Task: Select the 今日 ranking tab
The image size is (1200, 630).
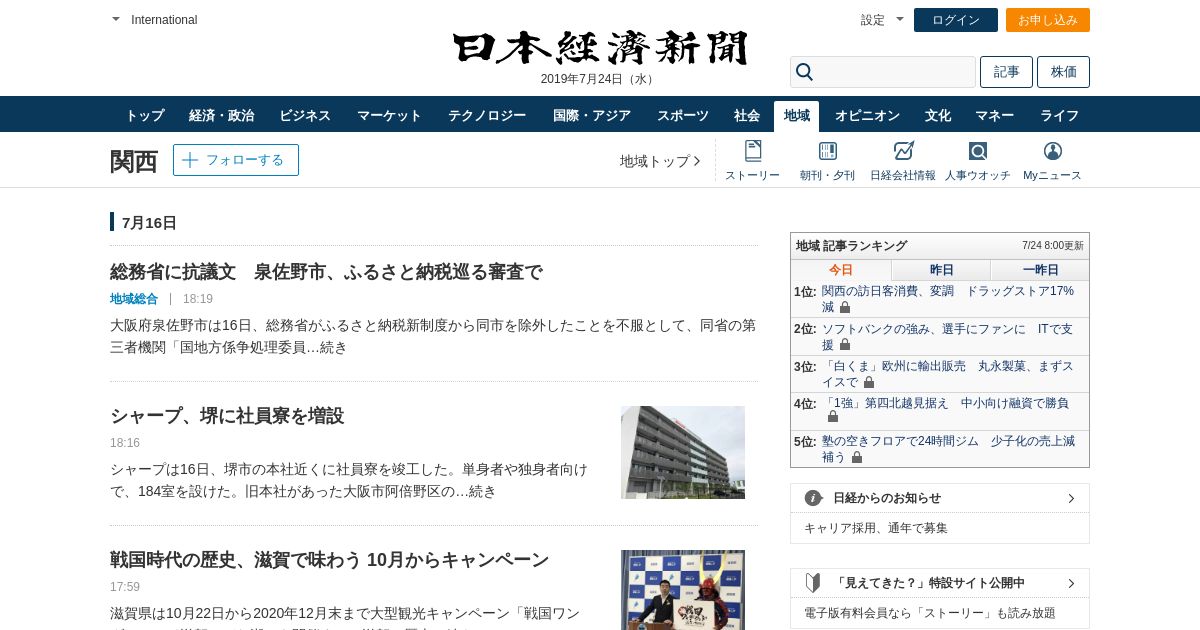Action: click(841, 270)
